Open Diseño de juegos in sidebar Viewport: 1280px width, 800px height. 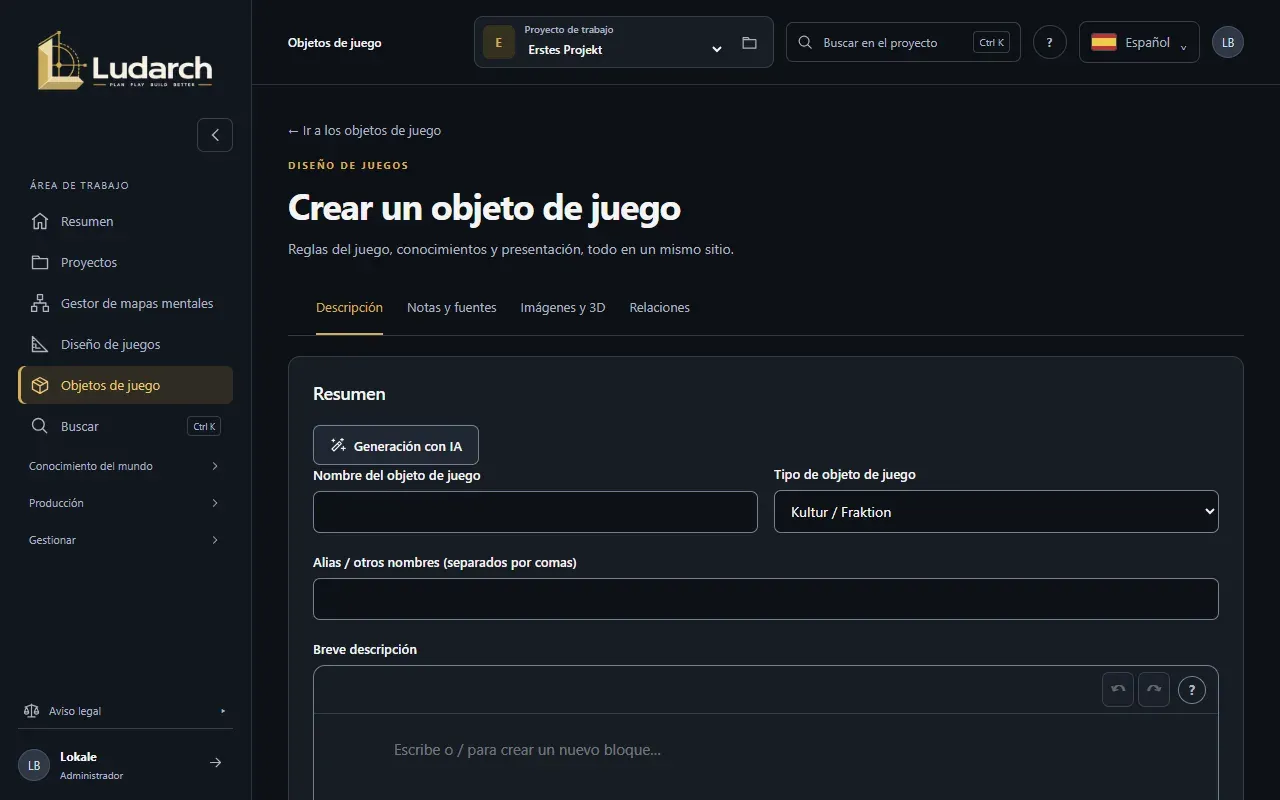(x=126, y=344)
